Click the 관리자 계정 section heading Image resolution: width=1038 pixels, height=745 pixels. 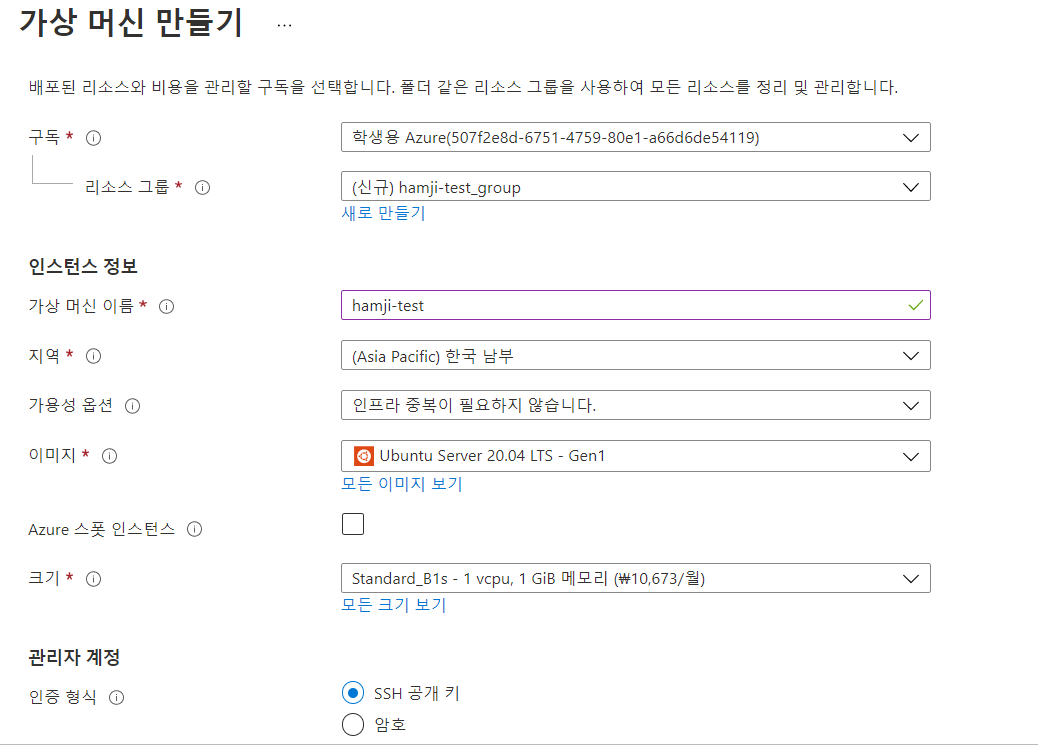(74, 658)
